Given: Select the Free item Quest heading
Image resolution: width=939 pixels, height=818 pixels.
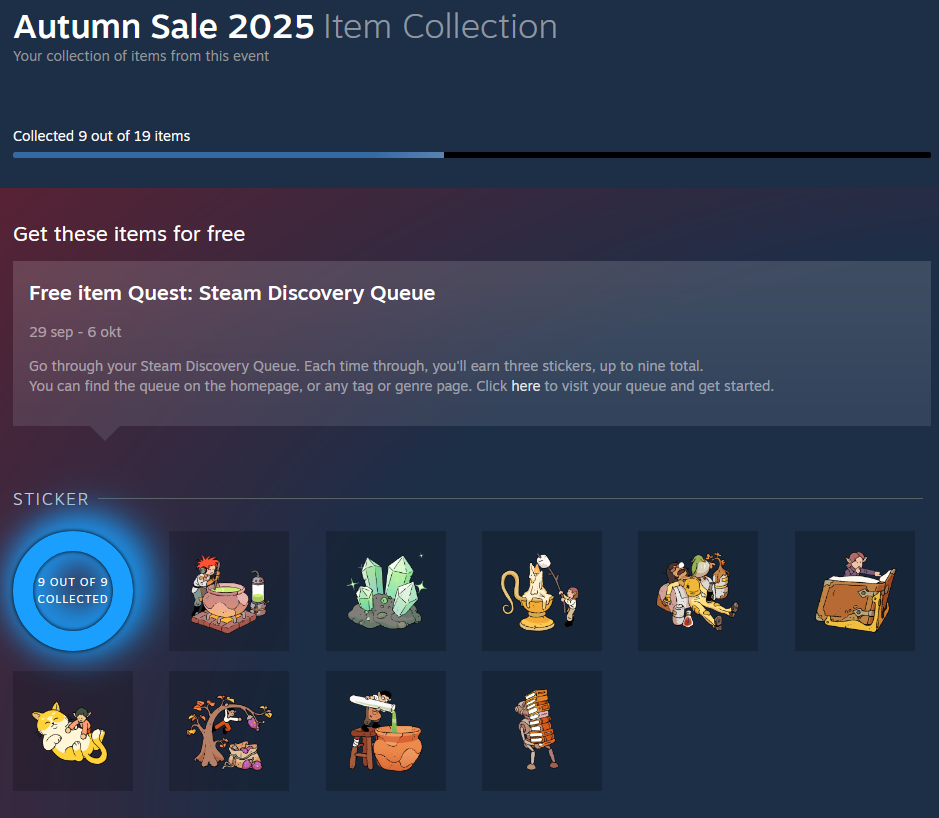Looking at the screenshot, I should pyautogui.click(x=232, y=293).
